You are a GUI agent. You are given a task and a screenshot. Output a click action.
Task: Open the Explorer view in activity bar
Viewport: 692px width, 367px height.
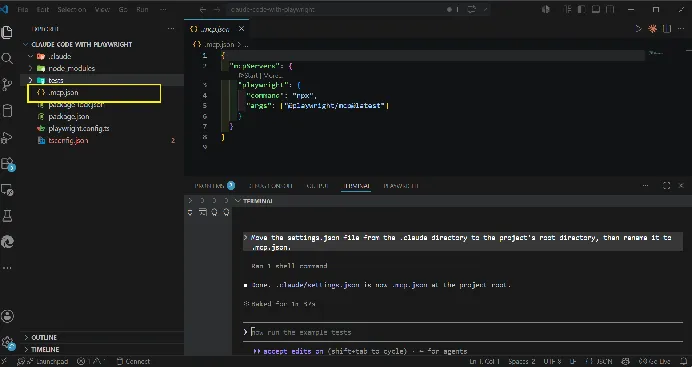pos(7,32)
